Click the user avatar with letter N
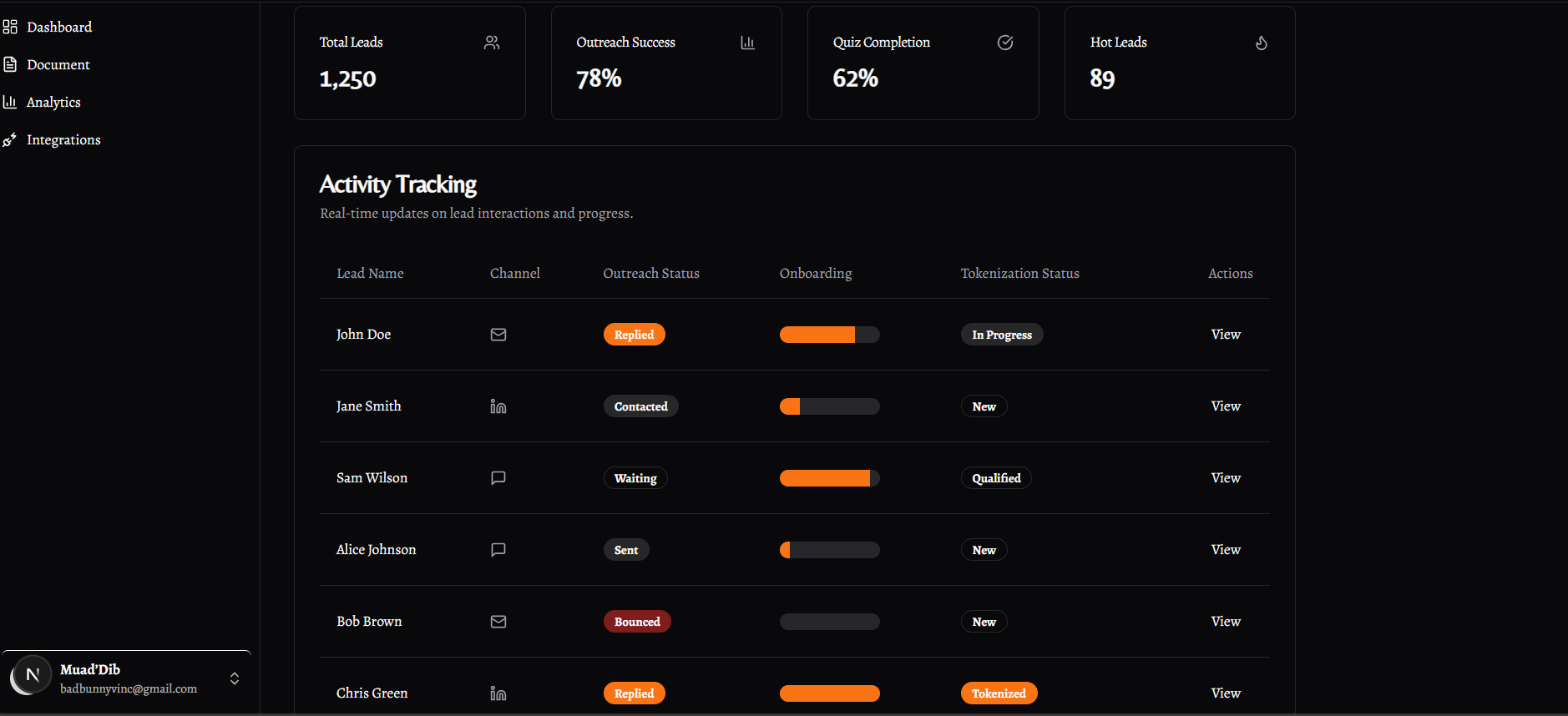Image resolution: width=1568 pixels, height=716 pixels. pyautogui.click(x=32, y=675)
